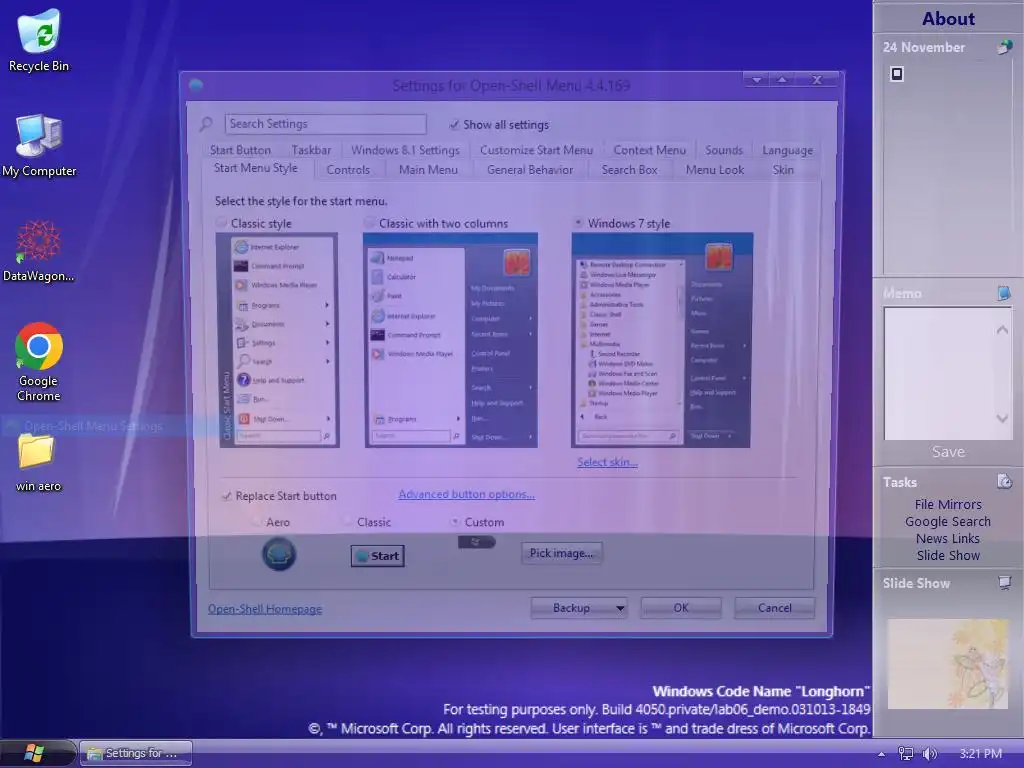The height and width of the screenshot is (768, 1024).
Task: Open the Language tab
Action: [x=788, y=150]
